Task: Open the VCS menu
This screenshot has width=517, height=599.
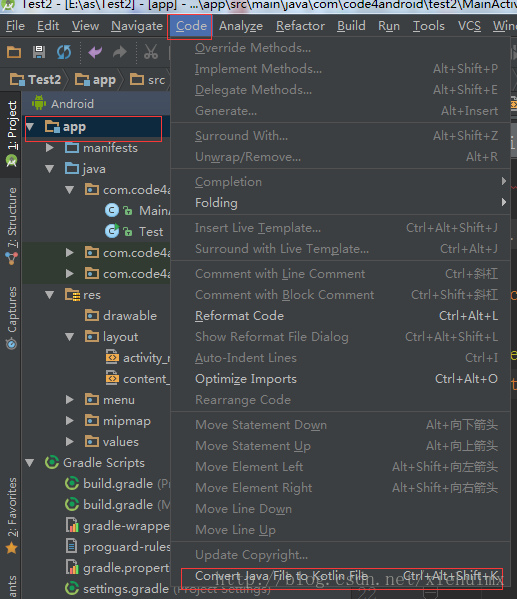Action: (x=470, y=26)
